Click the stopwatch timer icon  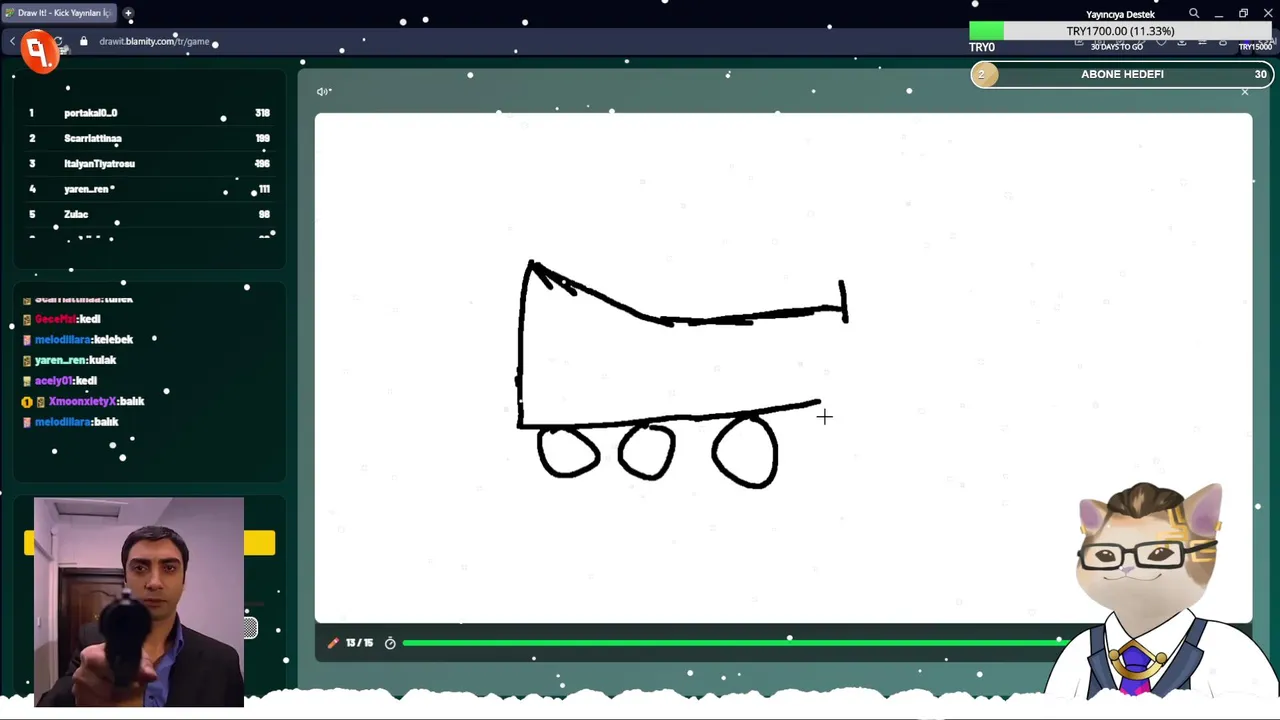[390, 643]
